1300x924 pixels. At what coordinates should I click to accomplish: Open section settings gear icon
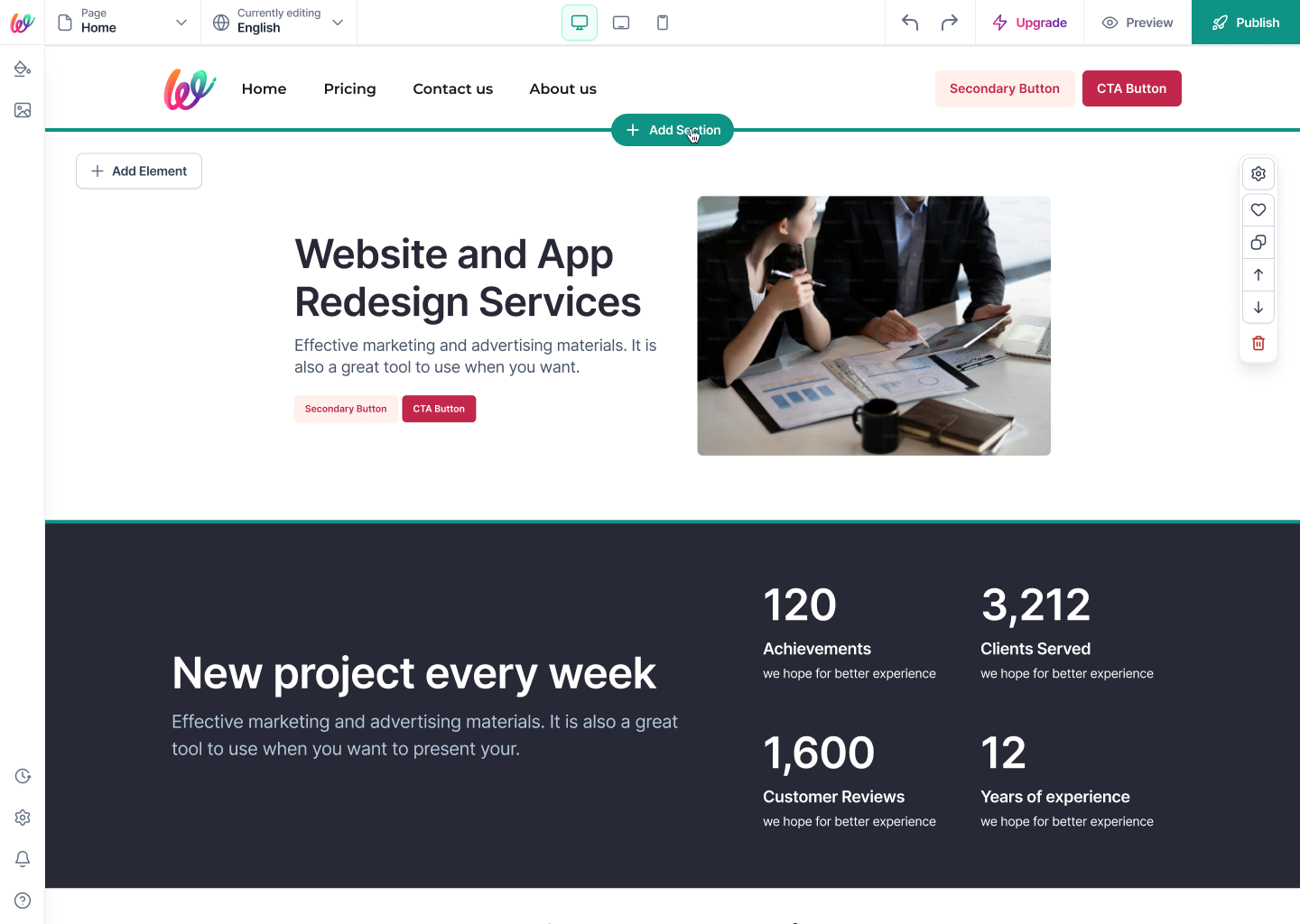1258,173
